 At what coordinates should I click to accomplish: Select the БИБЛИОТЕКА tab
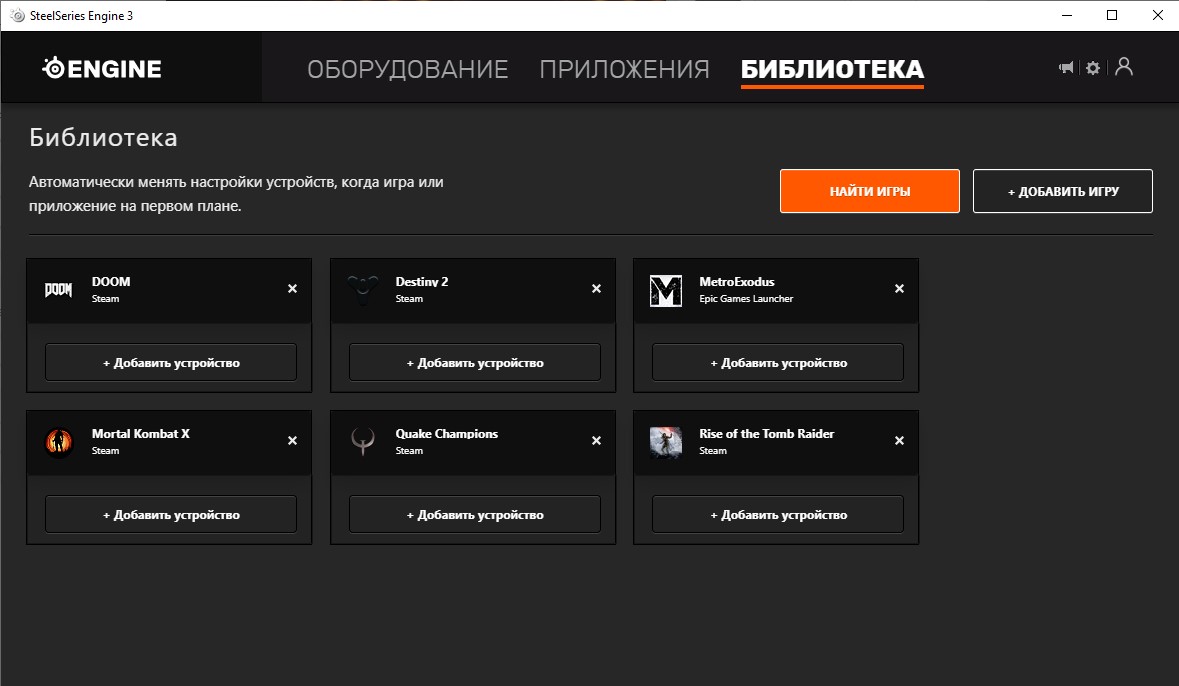click(832, 69)
